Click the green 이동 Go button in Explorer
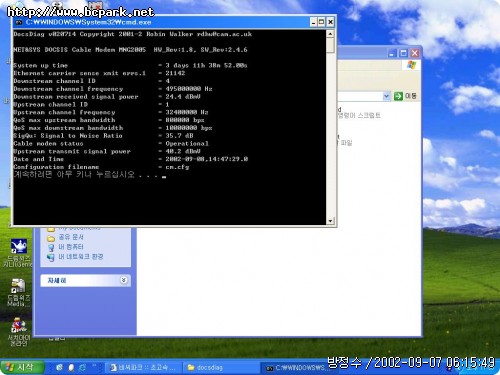 coord(405,96)
